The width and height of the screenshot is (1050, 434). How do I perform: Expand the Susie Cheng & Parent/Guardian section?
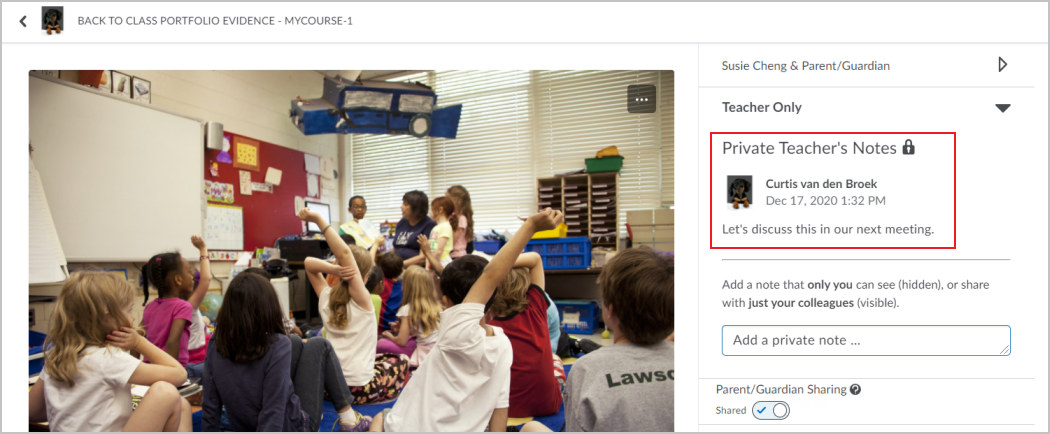(1002, 65)
